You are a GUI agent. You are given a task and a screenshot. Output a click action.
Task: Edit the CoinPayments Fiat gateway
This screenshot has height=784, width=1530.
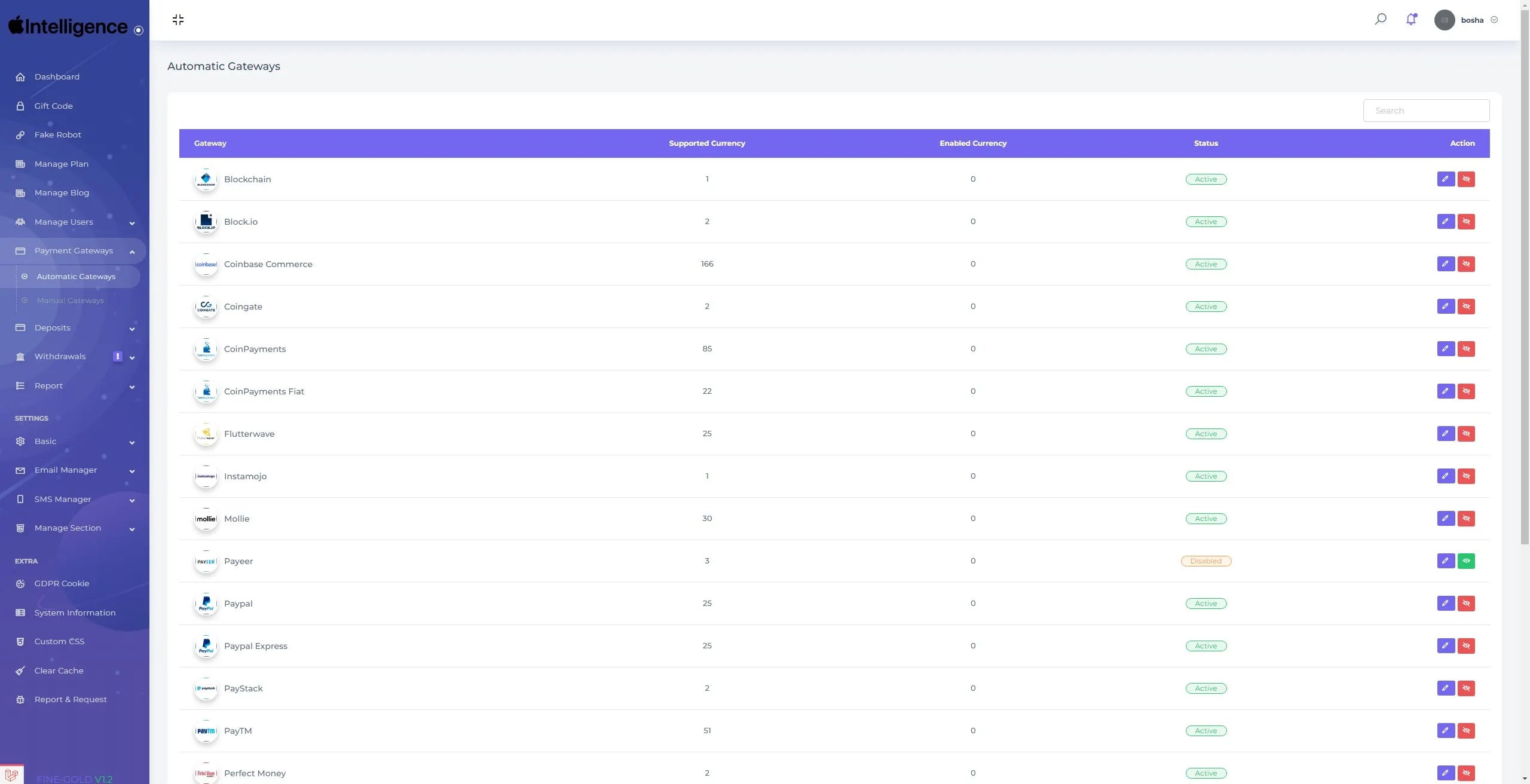(x=1446, y=391)
